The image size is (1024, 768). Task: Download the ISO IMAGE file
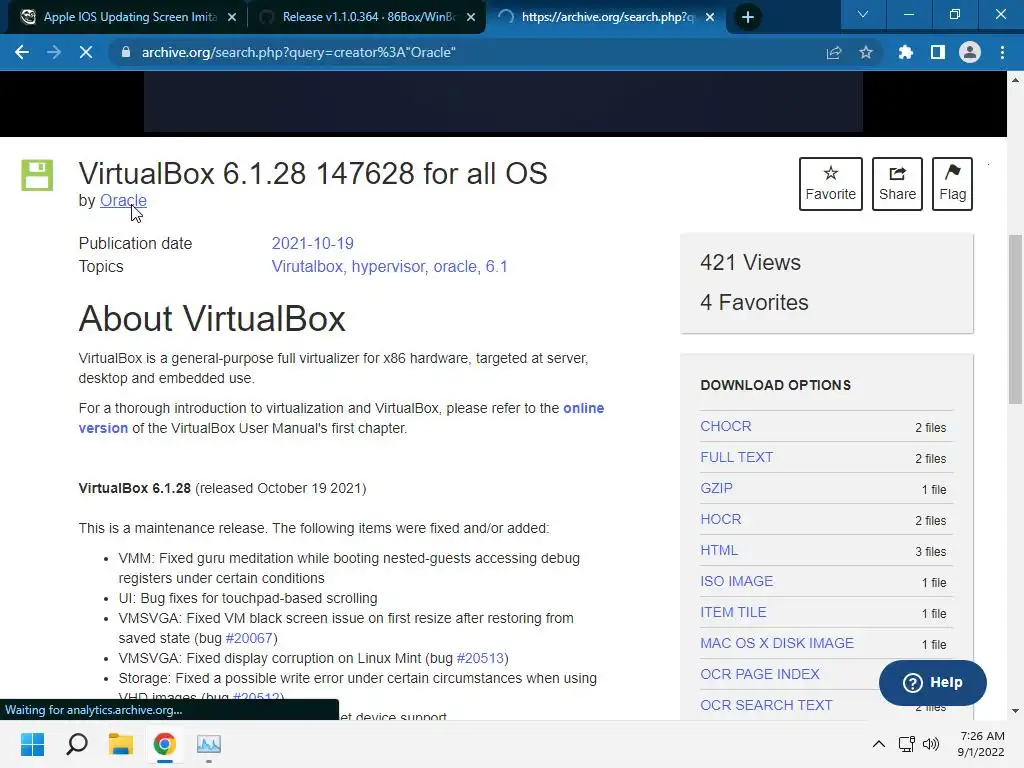click(737, 581)
